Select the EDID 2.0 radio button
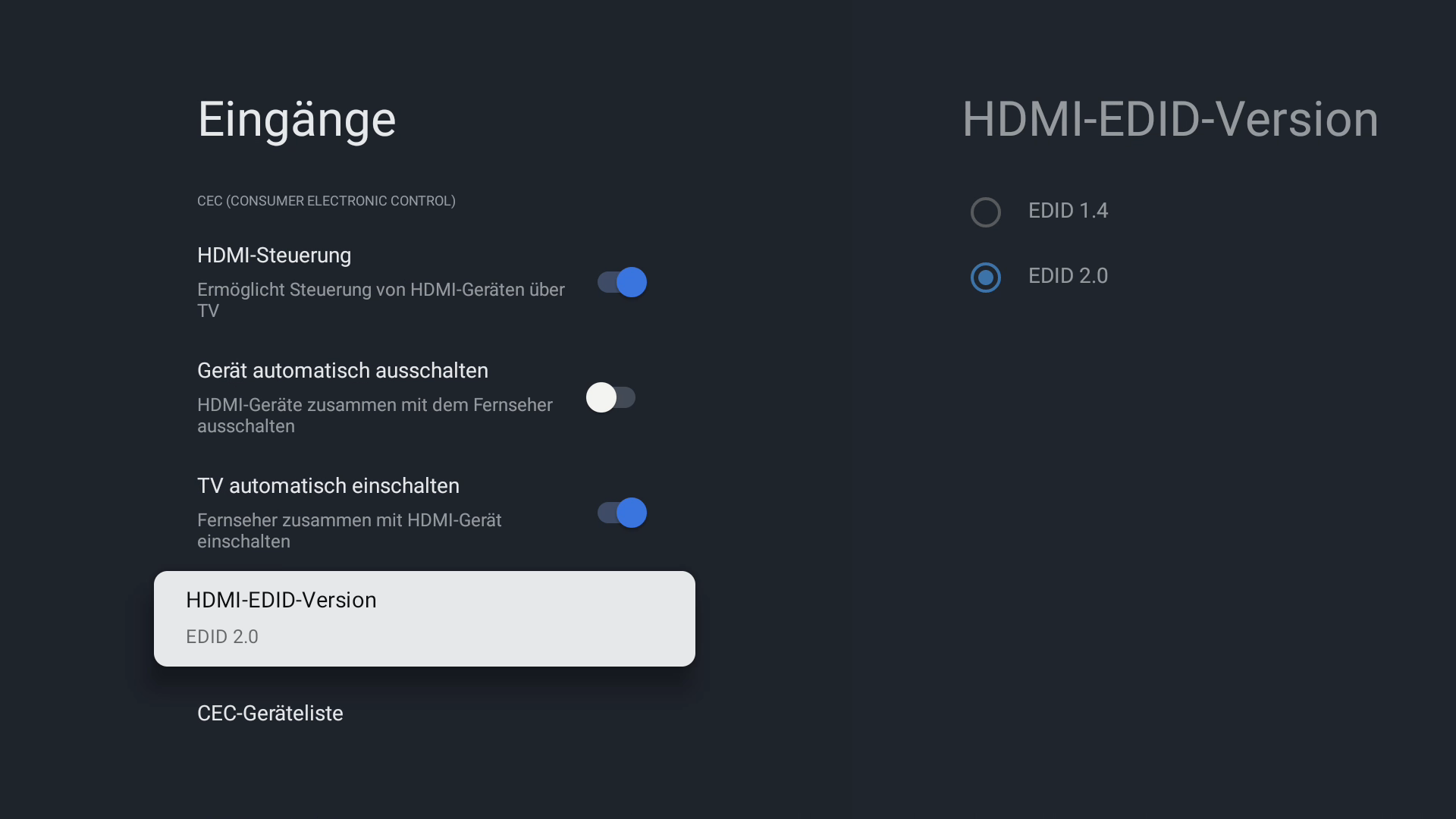The image size is (1456, 819). 986,278
